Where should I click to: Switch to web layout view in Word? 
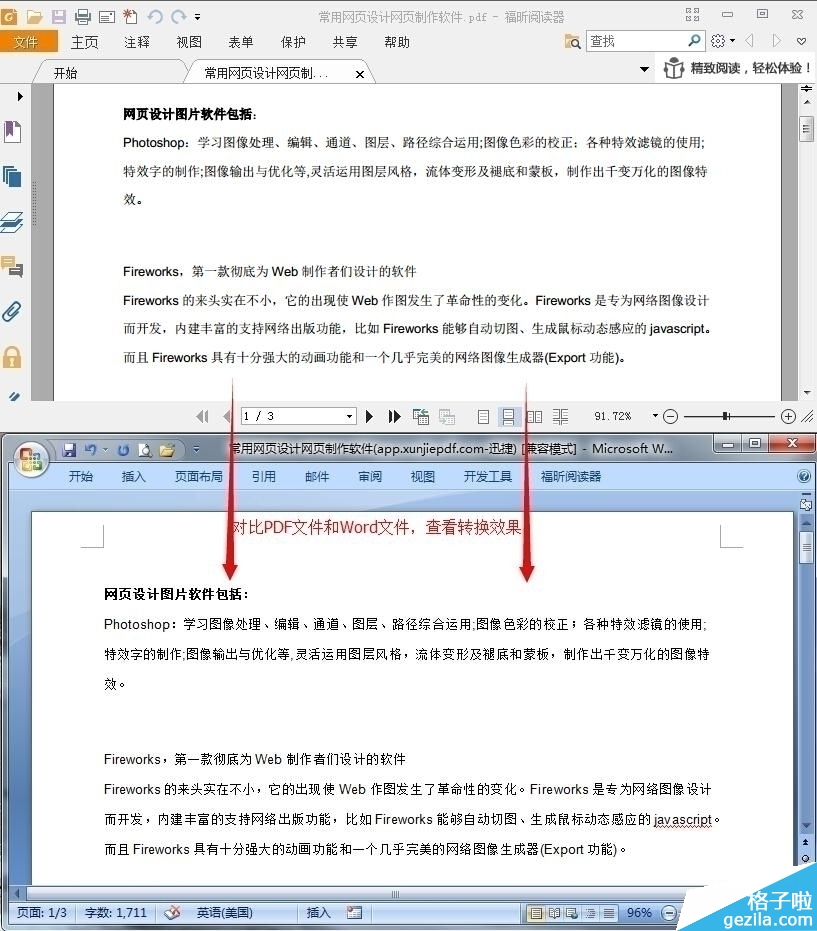coord(572,913)
